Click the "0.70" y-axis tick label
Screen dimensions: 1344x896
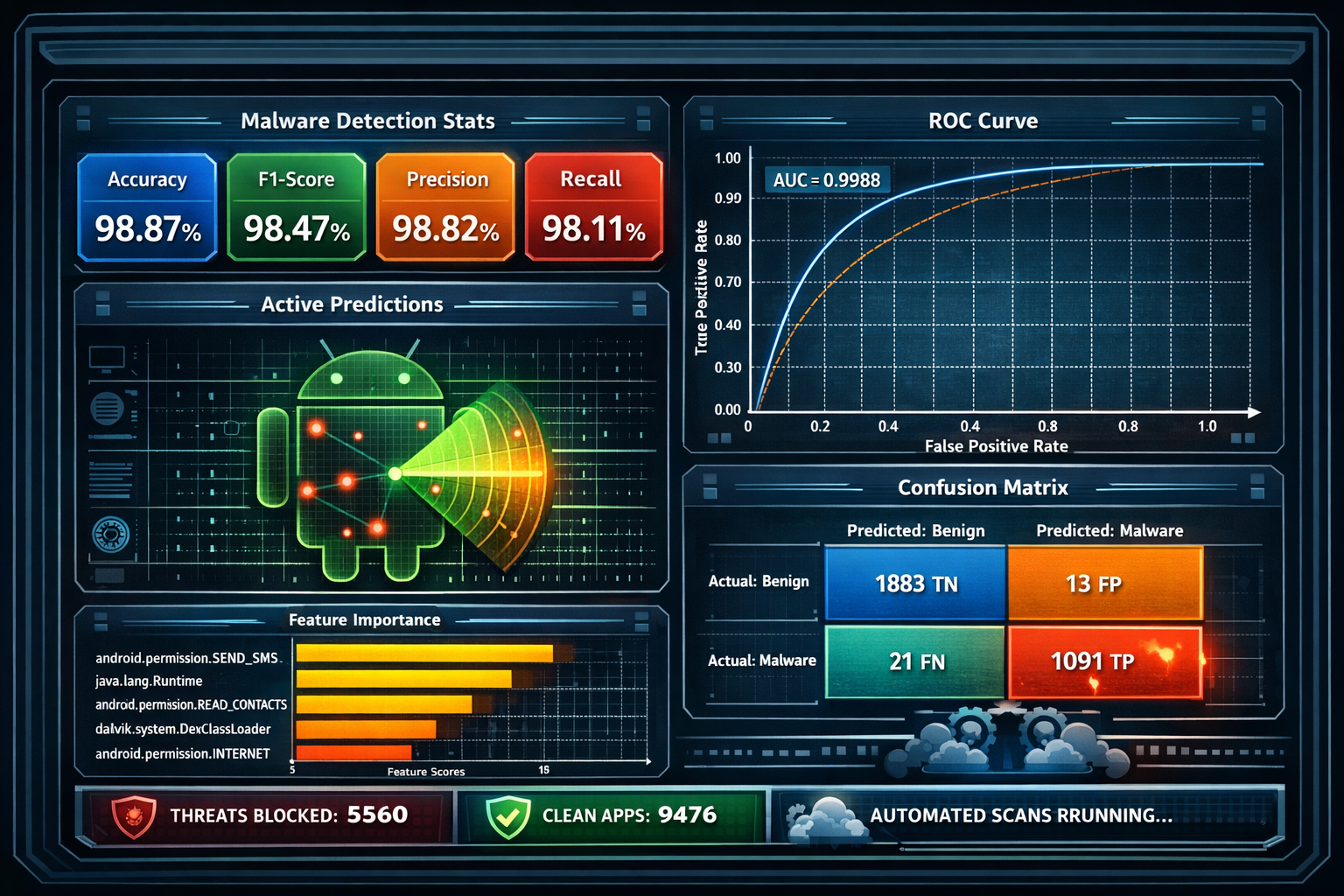pyautogui.click(x=728, y=282)
